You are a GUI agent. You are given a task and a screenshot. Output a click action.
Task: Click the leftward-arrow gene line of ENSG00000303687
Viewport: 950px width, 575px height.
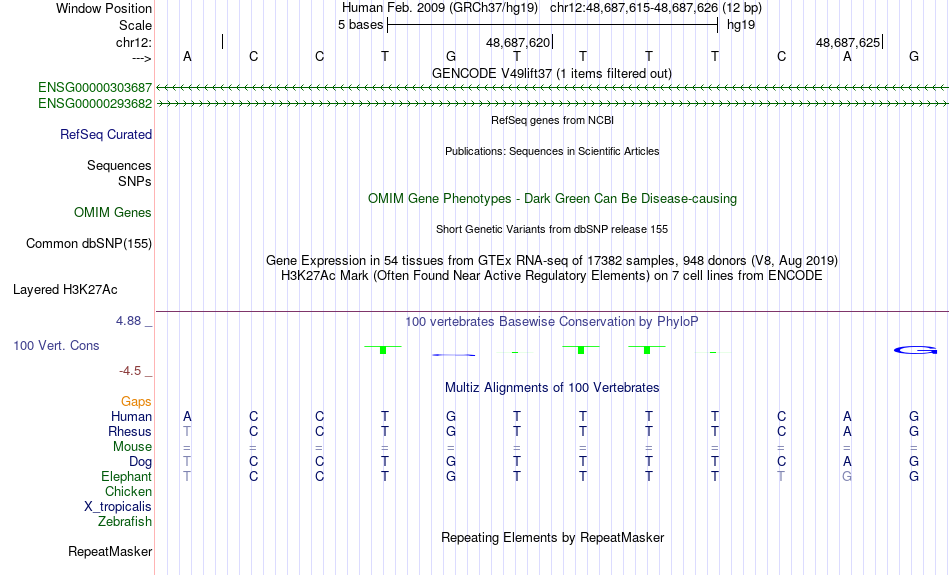pyautogui.click(x=553, y=88)
